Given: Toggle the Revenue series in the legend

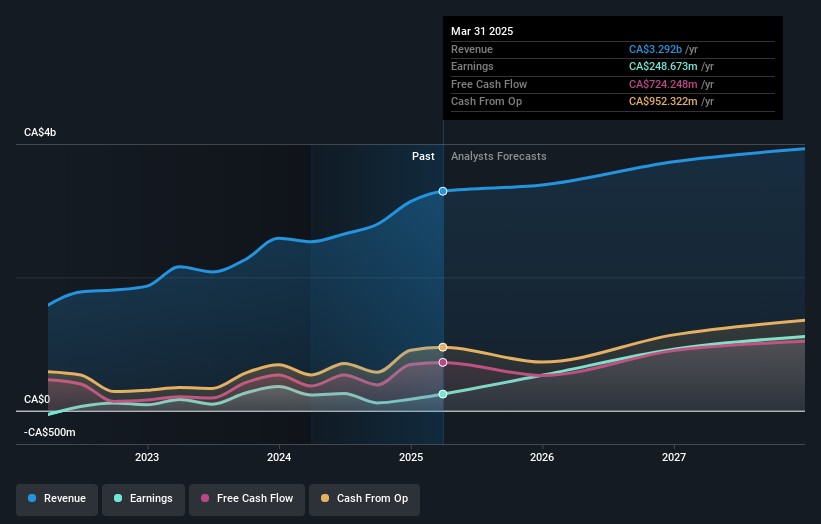Looking at the screenshot, I should [57, 498].
